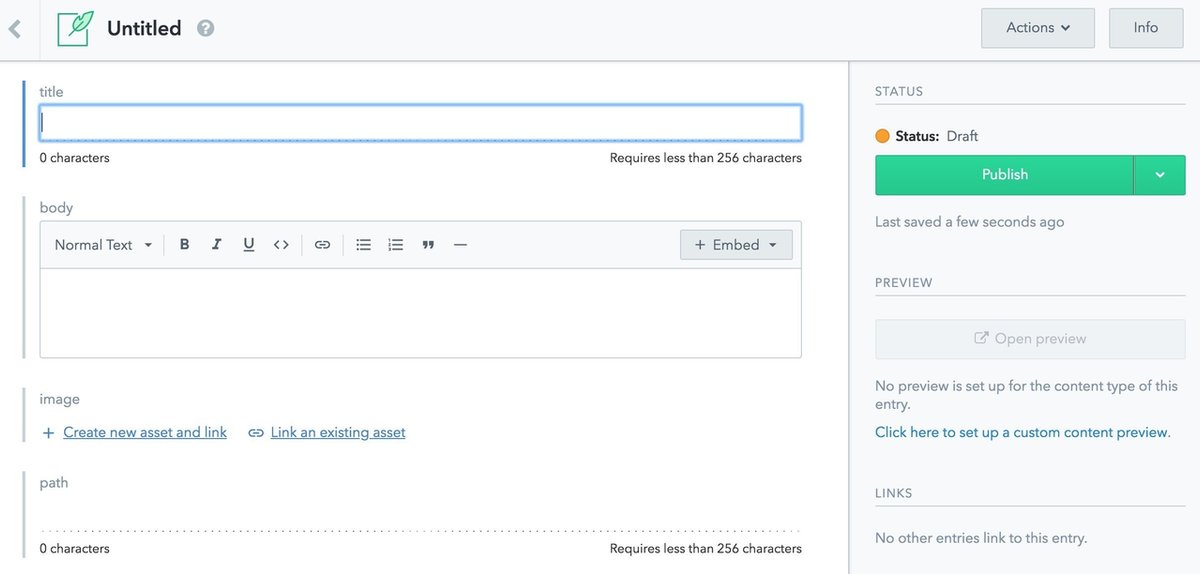Publish the draft entry
Viewport: 1200px width, 574px height.
click(1004, 175)
